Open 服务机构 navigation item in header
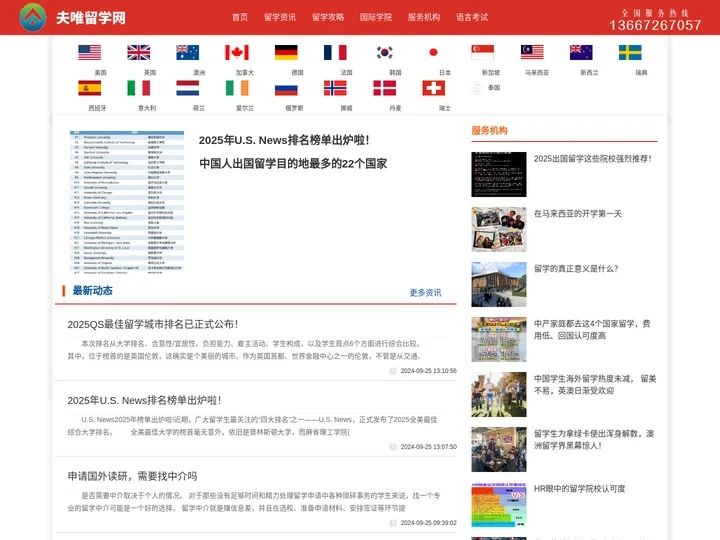 click(424, 17)
